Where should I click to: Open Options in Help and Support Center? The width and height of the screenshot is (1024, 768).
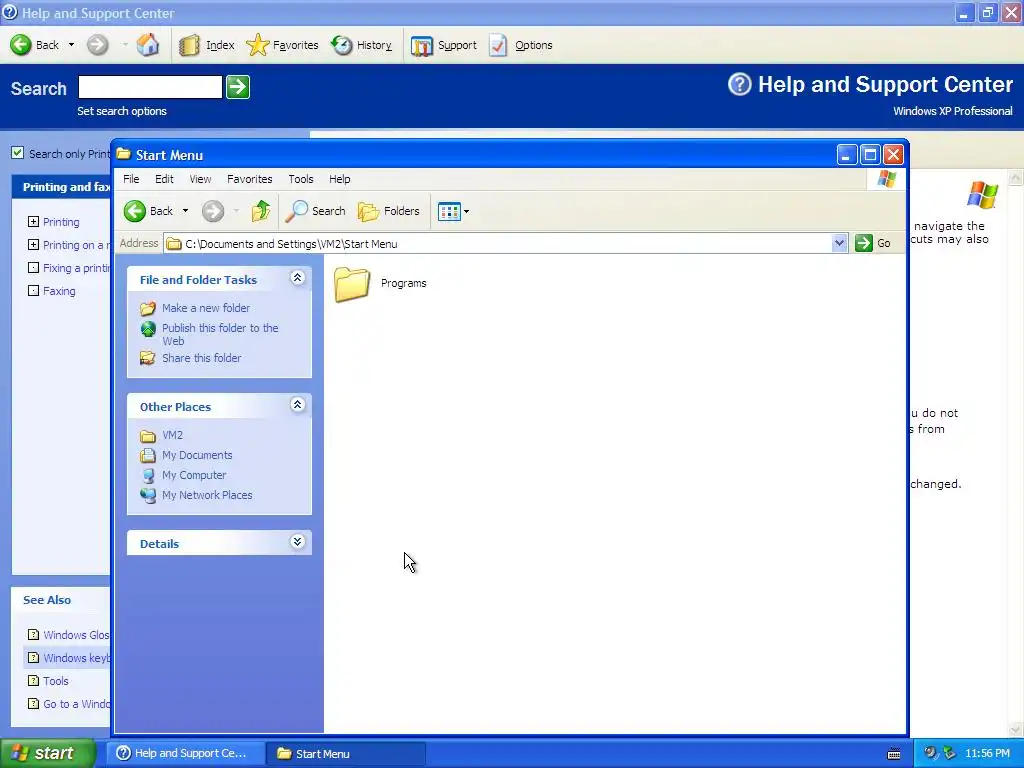pos(521,45)
